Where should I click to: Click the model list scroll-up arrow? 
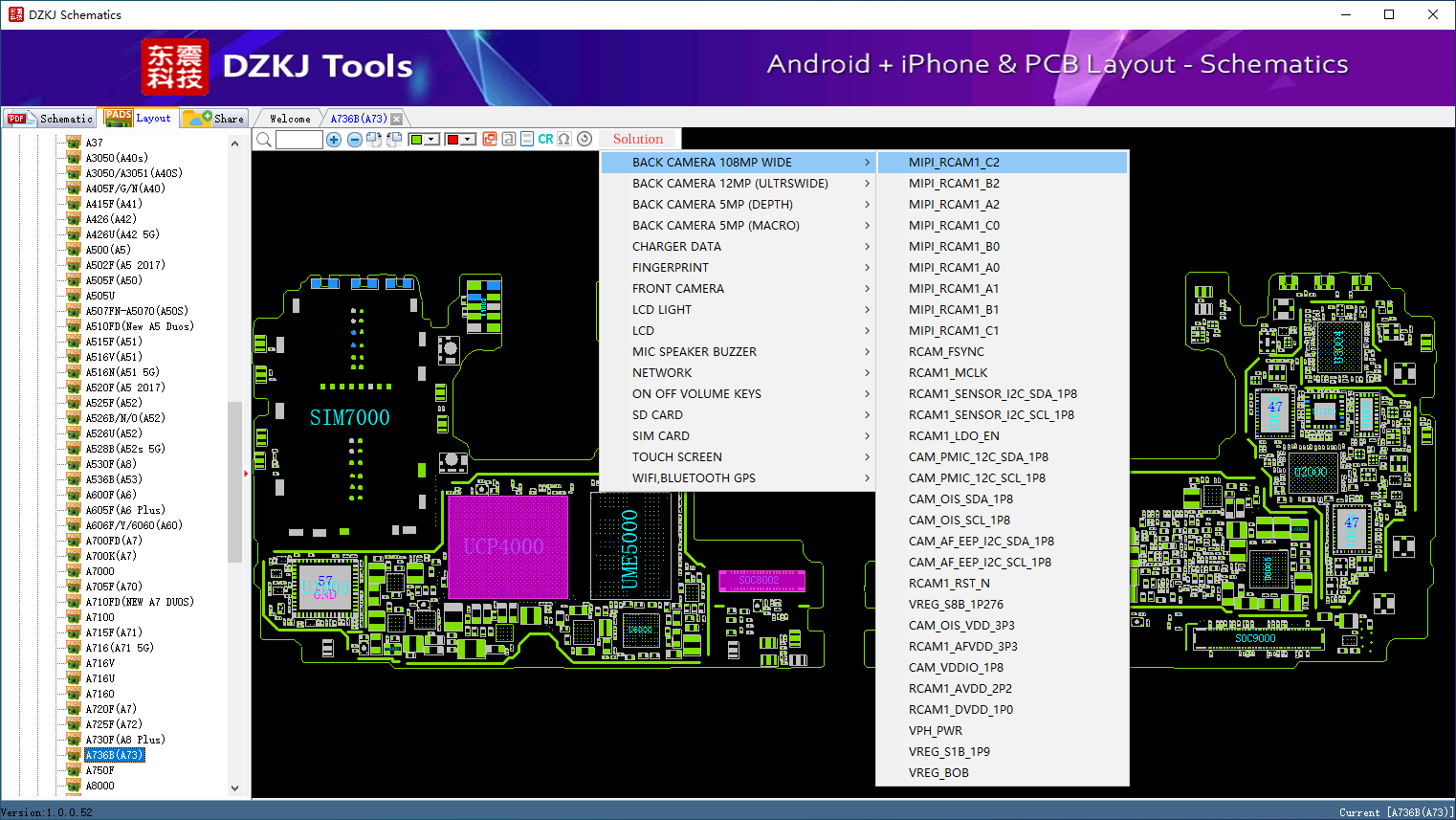(x=235, y=144)
